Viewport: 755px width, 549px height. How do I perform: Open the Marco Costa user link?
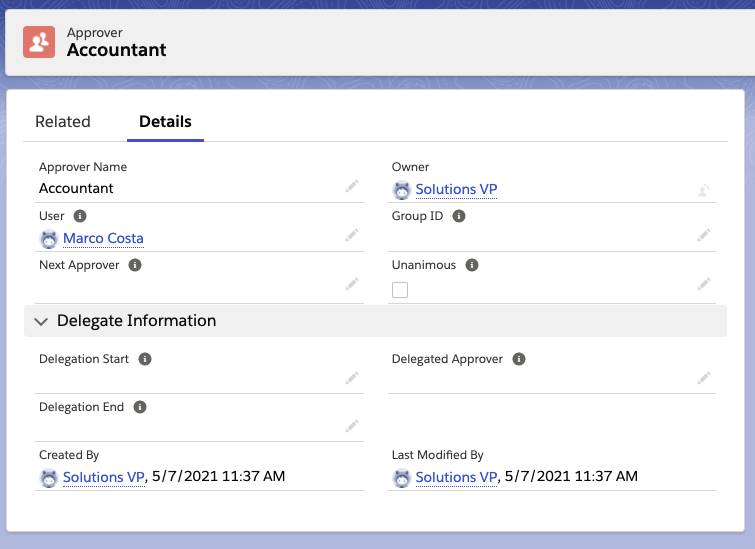coord(103,238)
